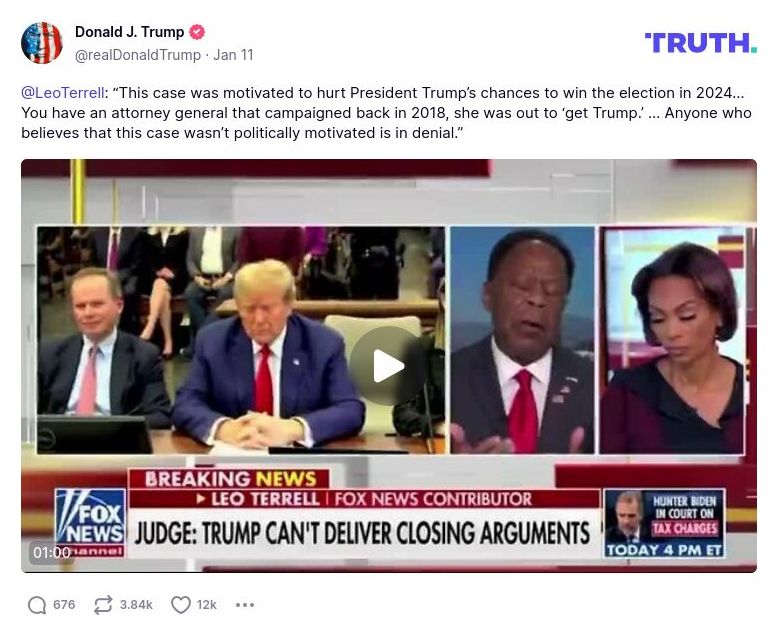Image resolution: width=778 pixels, height=635 pixels.
Task: Click the ReTruth arrows icon
Action: [x=103, y=605]
